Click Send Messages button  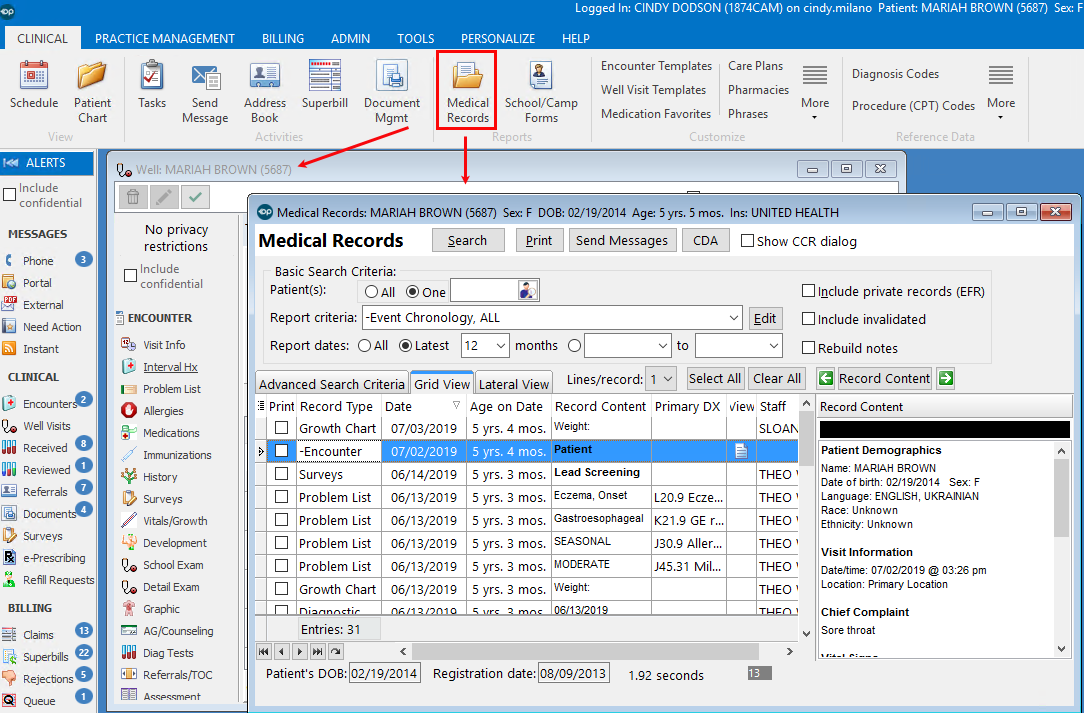[x=622, y=241]
